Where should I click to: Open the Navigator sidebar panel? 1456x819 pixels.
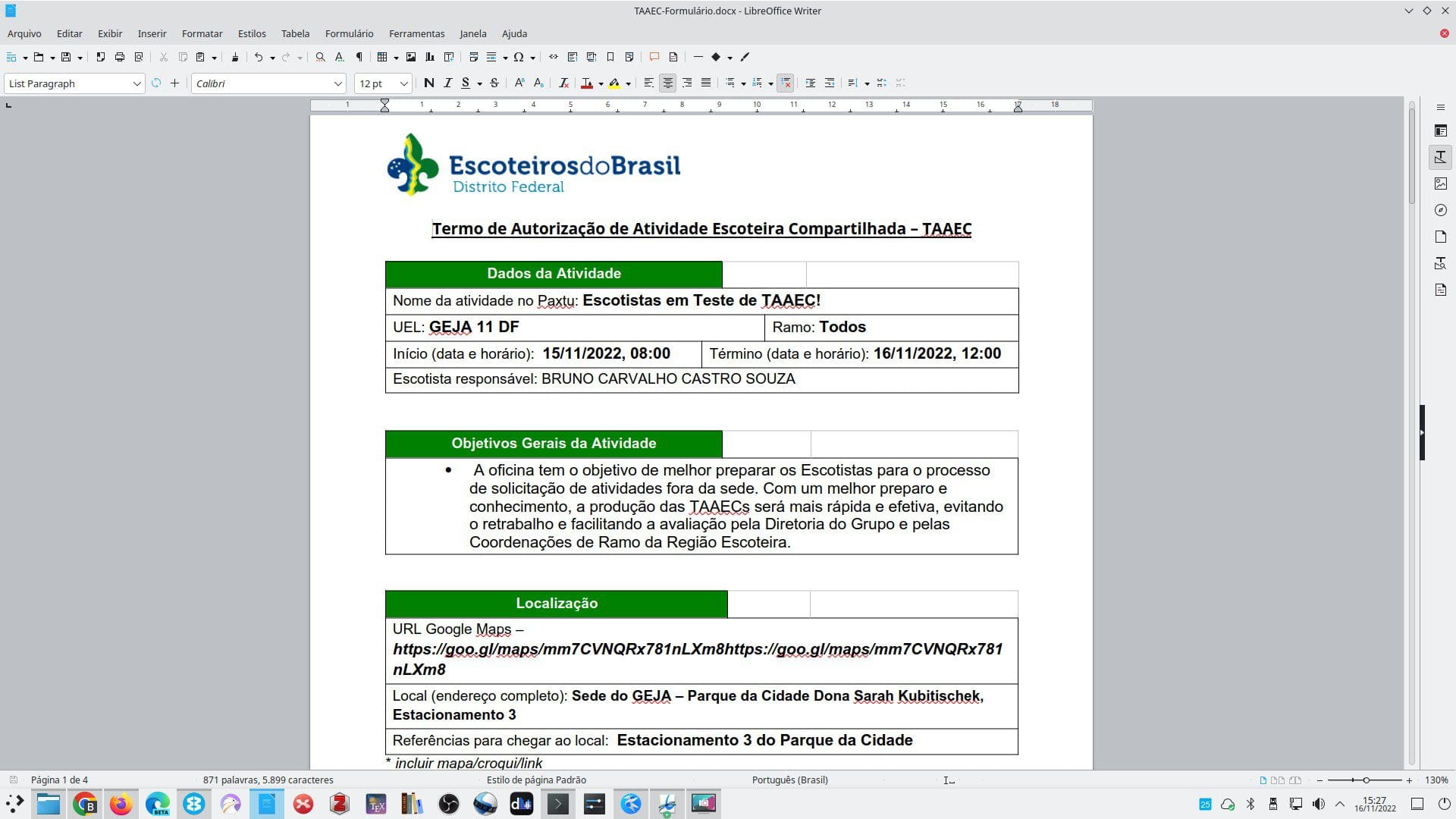pyautogui.click(x=1441, y=210)
